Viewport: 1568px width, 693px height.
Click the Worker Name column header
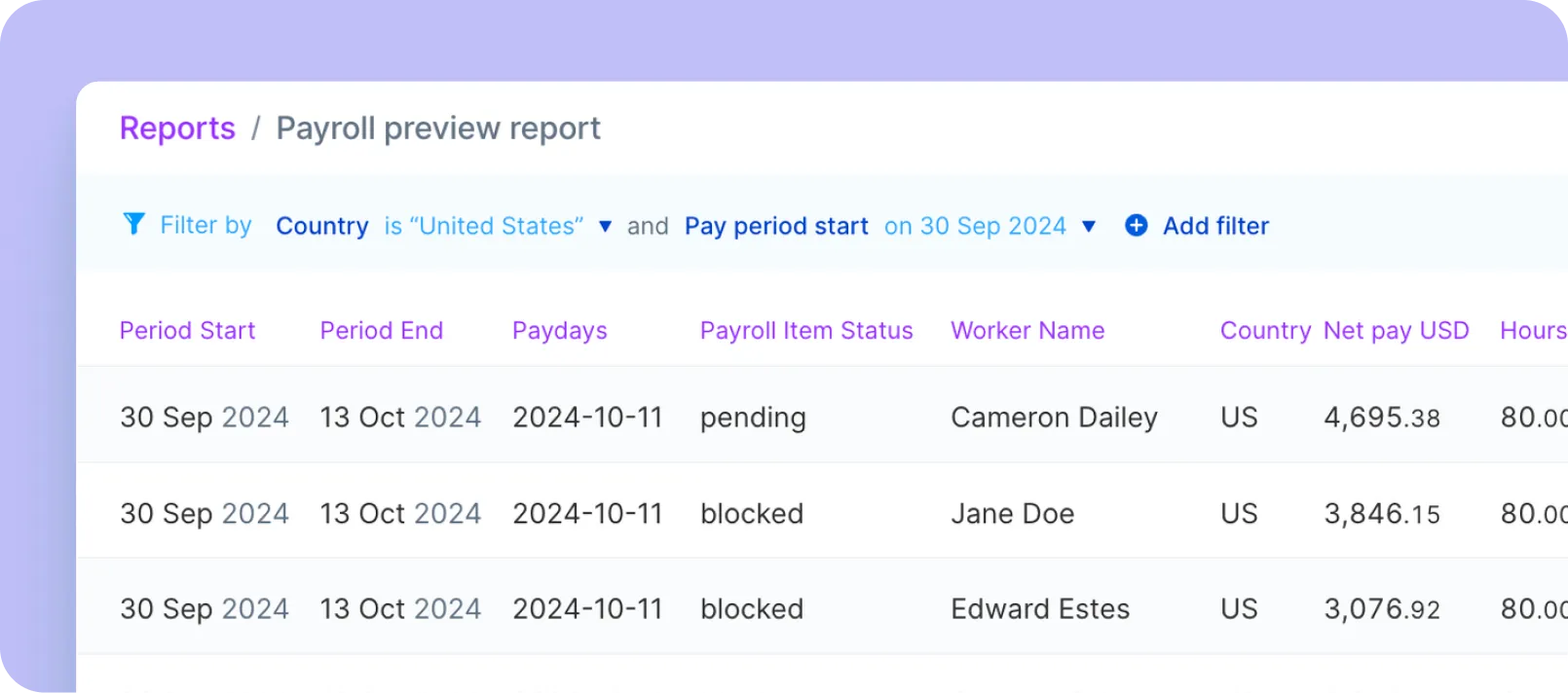1027,330
